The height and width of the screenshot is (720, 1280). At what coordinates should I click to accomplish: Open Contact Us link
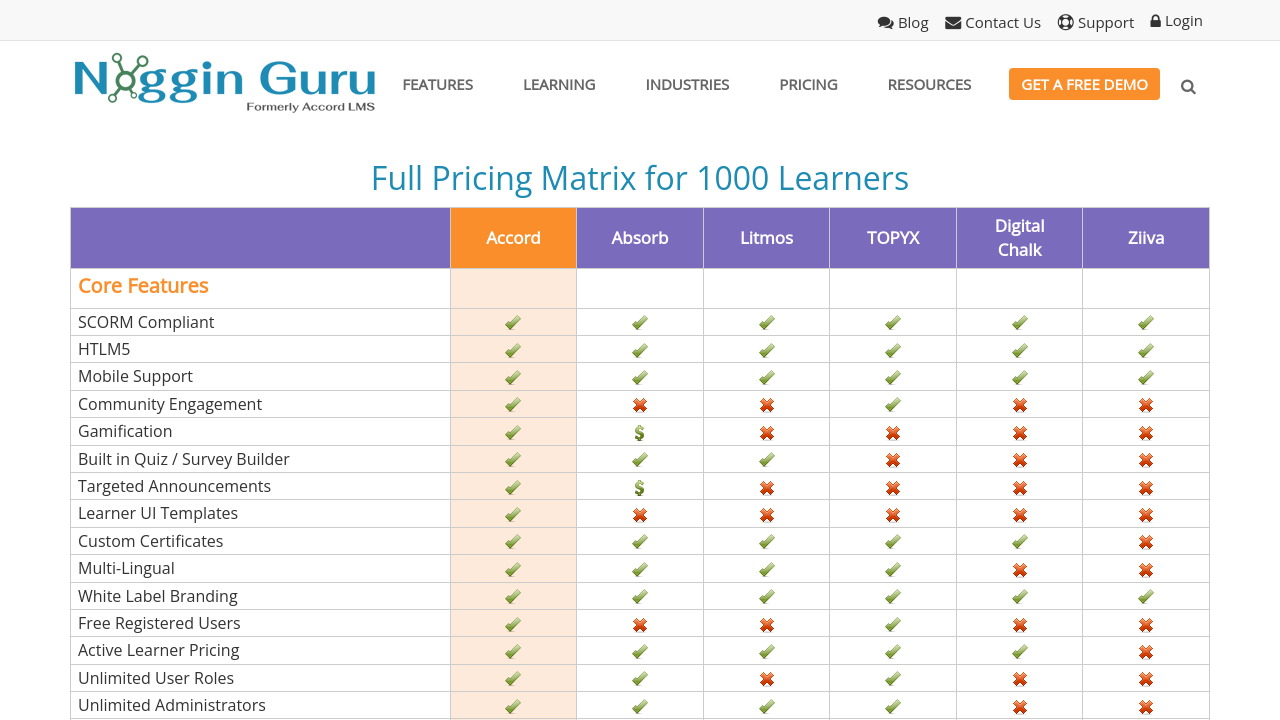click(993, 22)
